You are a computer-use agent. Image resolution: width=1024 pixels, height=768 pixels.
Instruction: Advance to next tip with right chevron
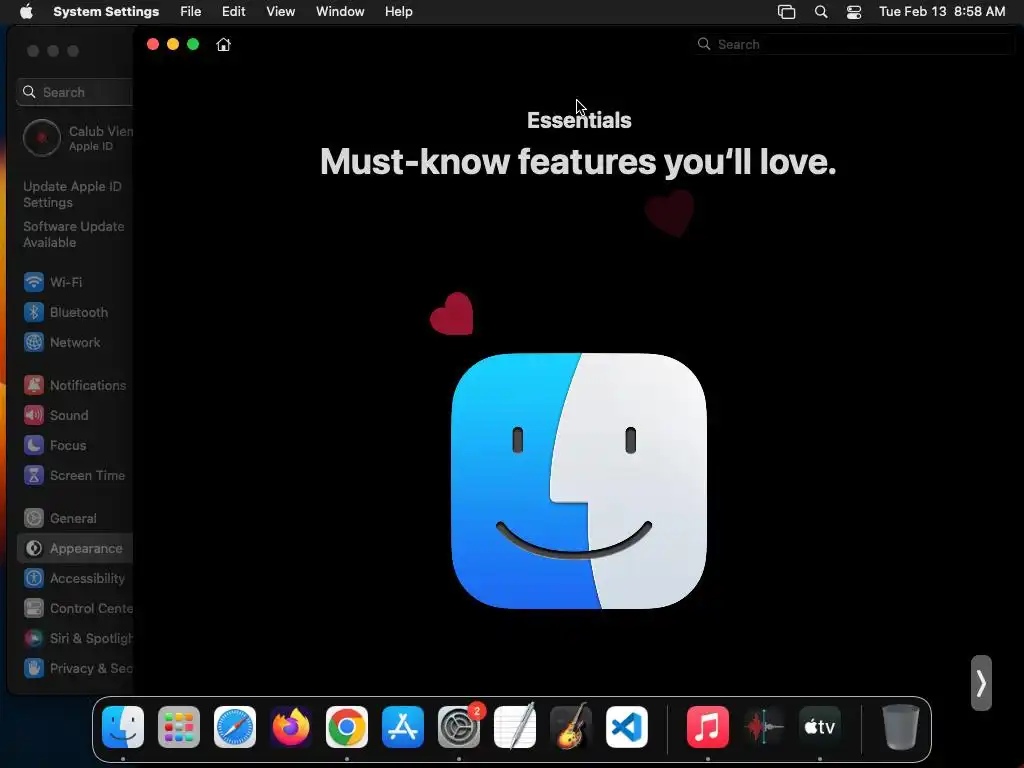point(981,683)
